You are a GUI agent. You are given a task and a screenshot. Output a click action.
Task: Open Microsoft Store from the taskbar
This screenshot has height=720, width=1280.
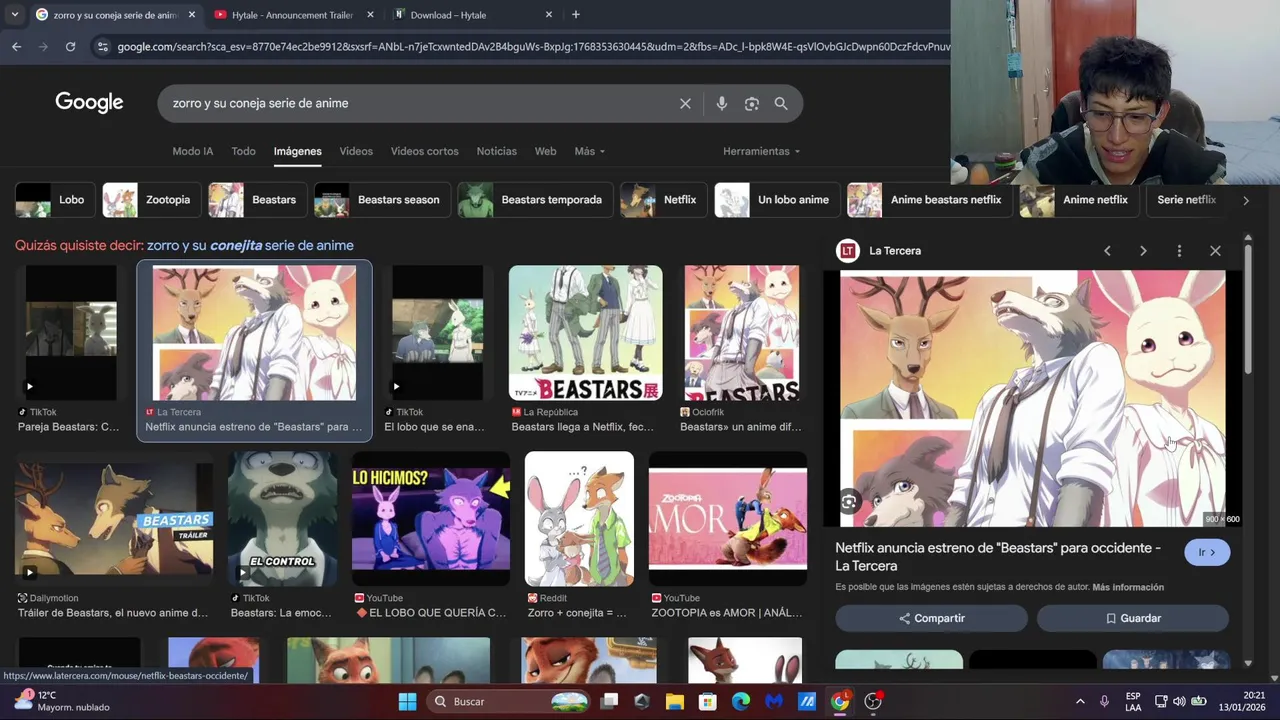708,701
